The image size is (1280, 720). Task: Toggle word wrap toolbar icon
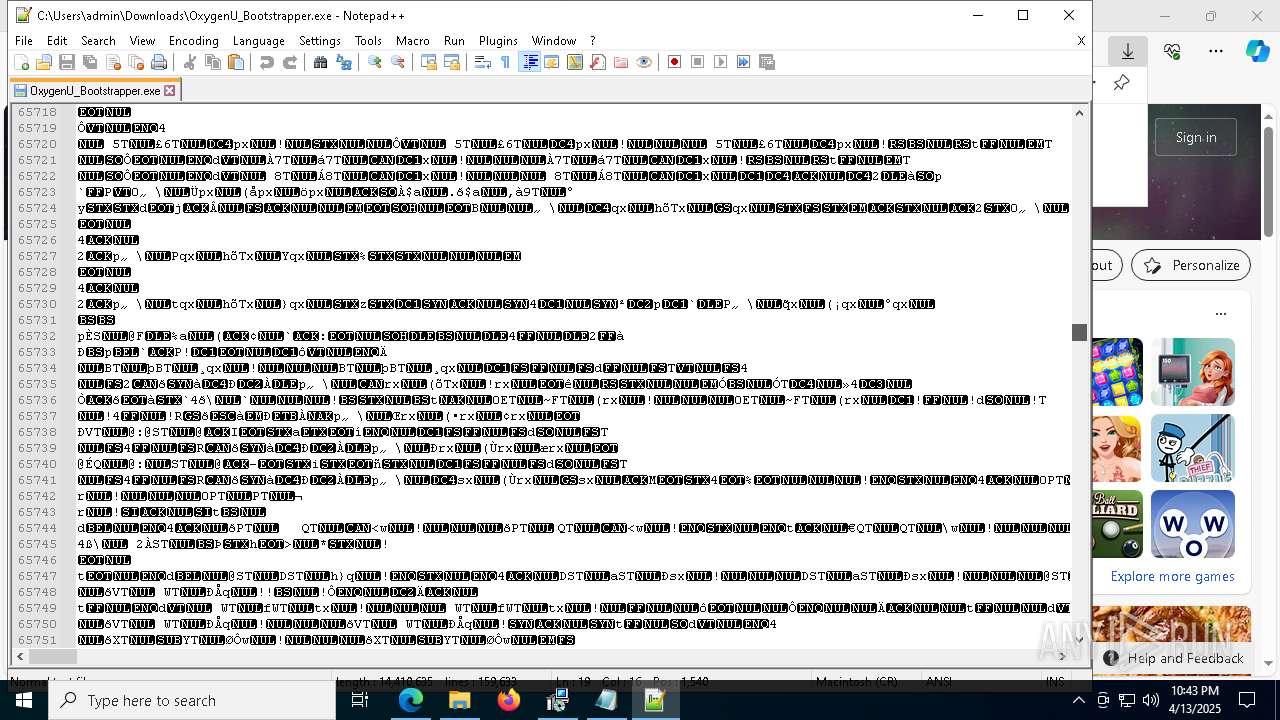(x=483, y=62)
